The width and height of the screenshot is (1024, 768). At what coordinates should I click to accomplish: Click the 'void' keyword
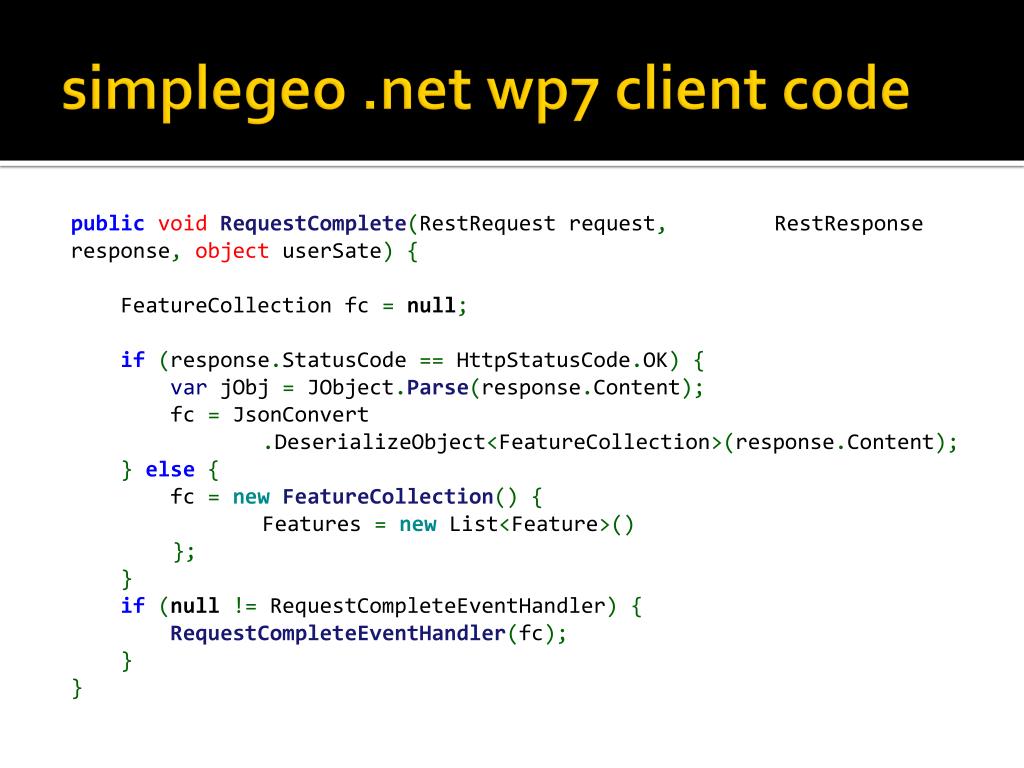182,223
